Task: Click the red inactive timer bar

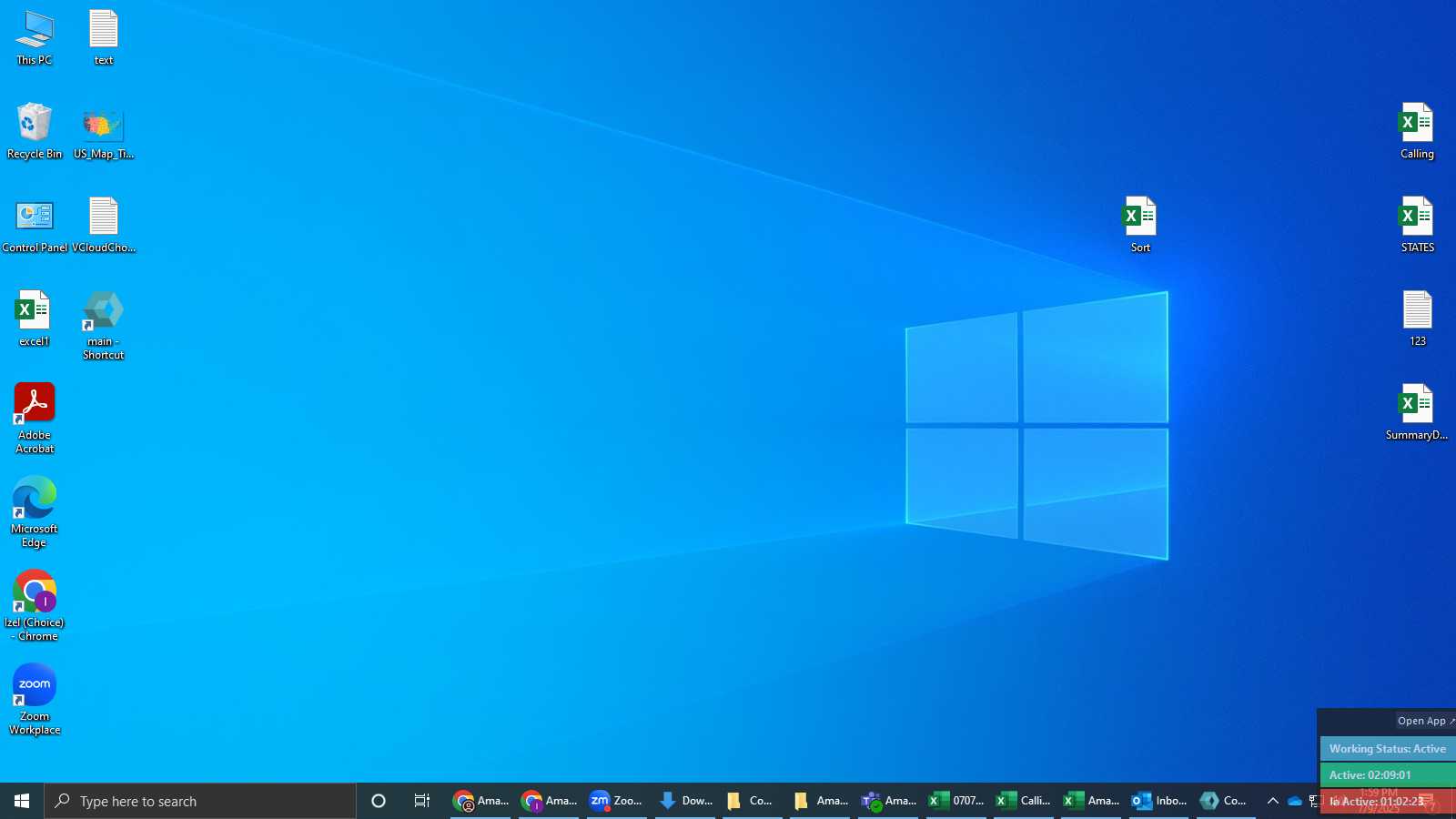Action: (1388, 802)
